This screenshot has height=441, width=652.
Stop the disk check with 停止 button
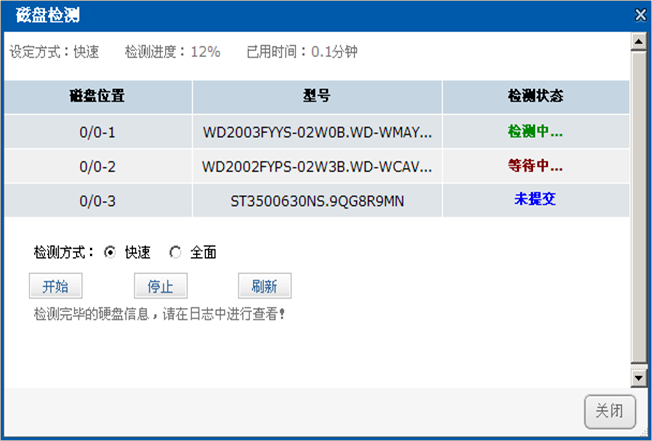pyautogui.click(x=161, y=286)
